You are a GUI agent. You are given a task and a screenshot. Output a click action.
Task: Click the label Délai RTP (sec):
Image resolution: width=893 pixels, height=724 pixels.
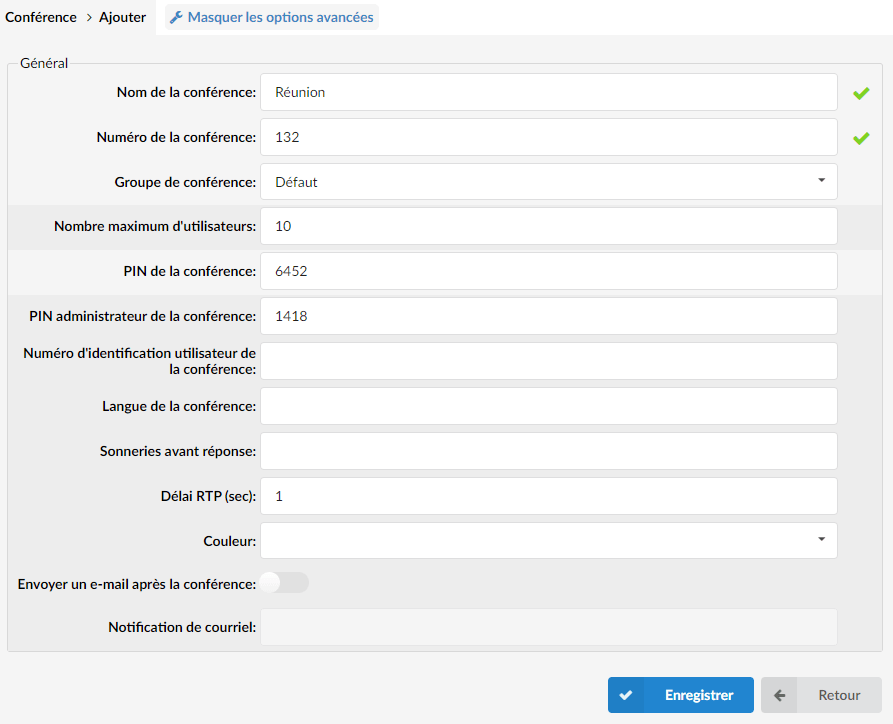[208, 496]
